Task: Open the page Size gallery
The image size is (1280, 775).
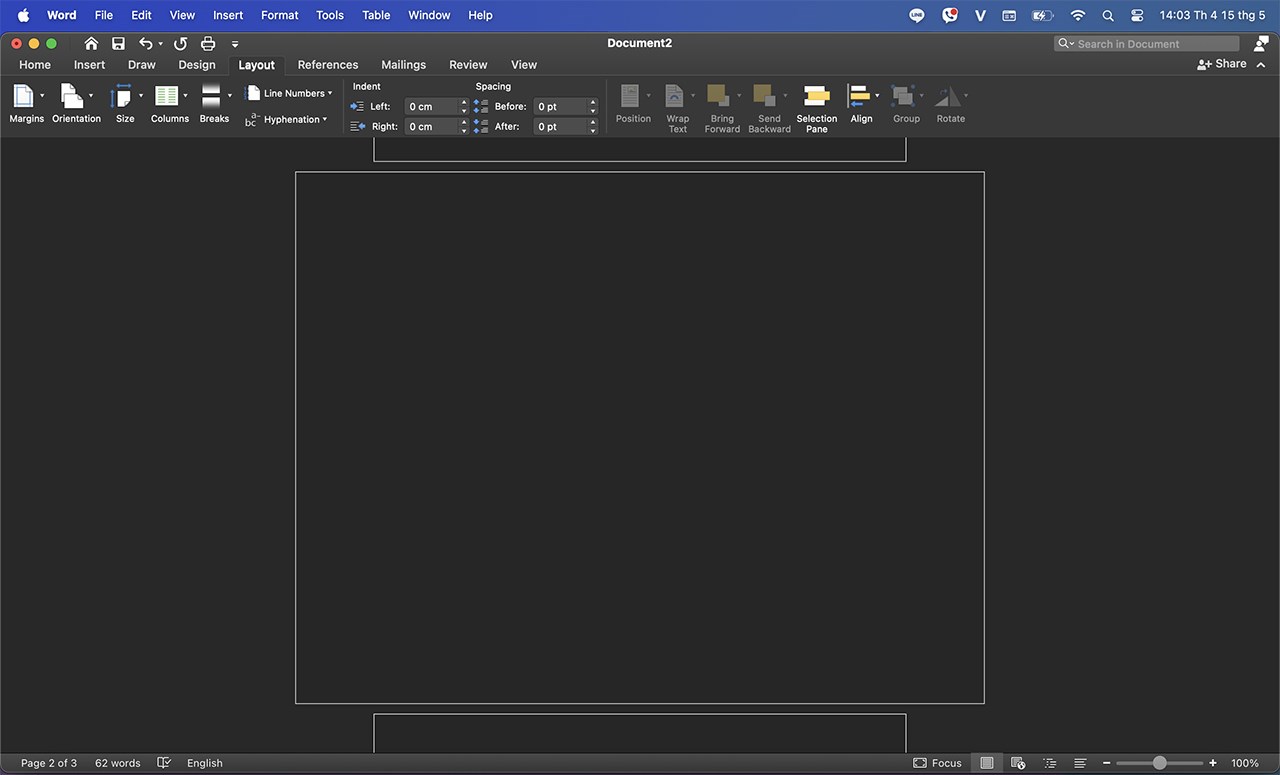Action: point(123,104)
